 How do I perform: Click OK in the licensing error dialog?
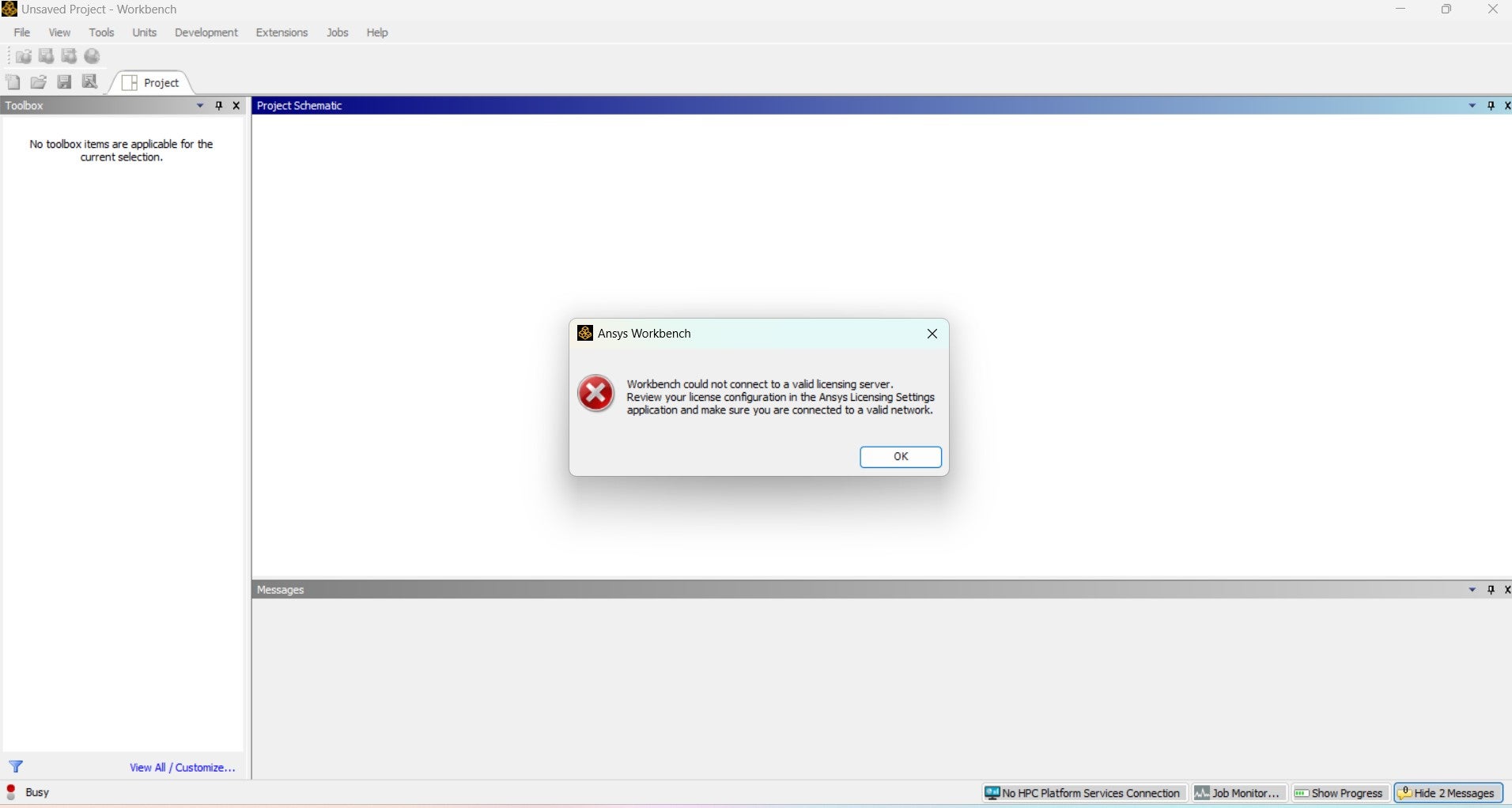pos(901,457)
